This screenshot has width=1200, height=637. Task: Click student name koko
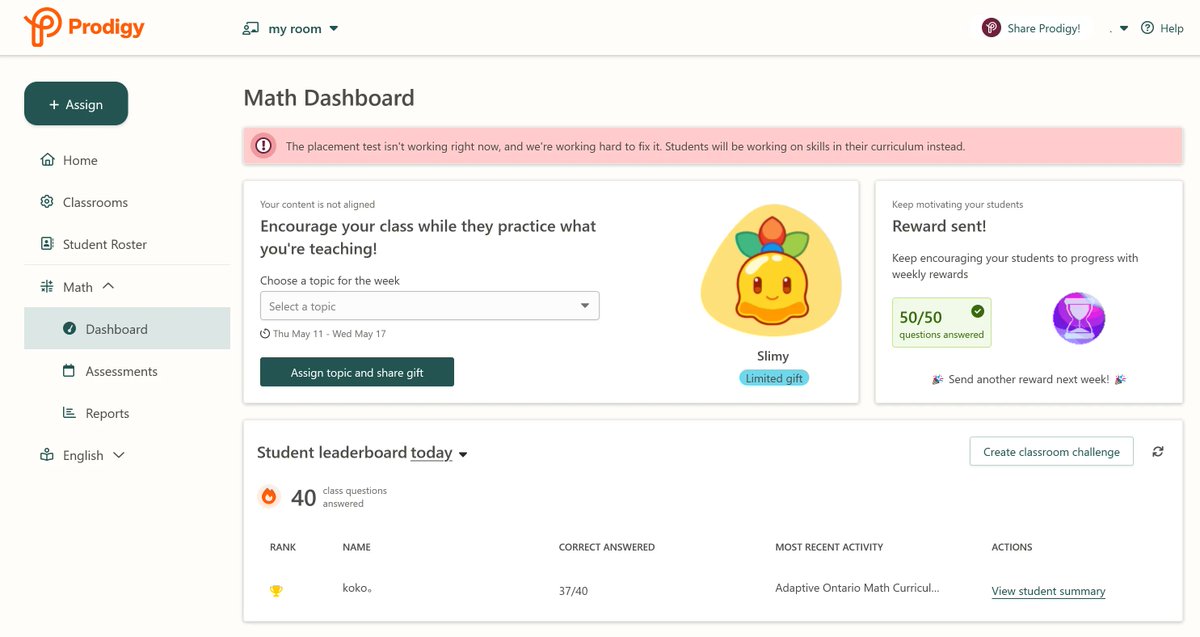356,589
